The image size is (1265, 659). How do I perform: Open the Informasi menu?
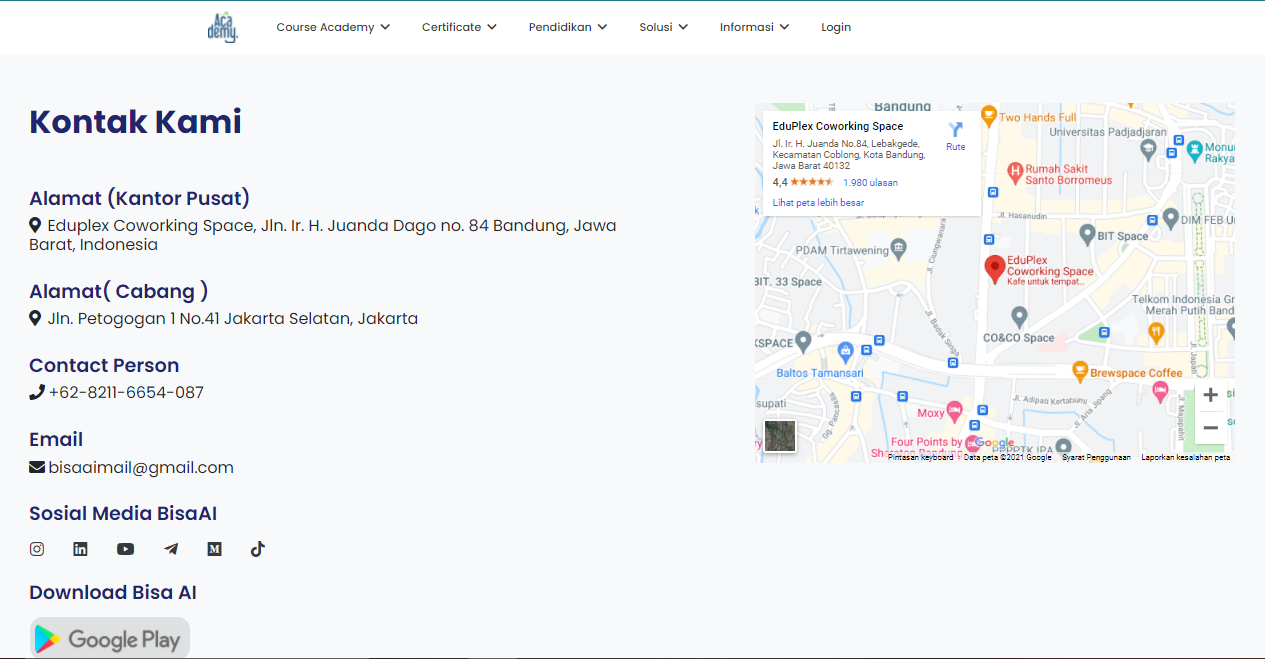click(x=754, y=27)
